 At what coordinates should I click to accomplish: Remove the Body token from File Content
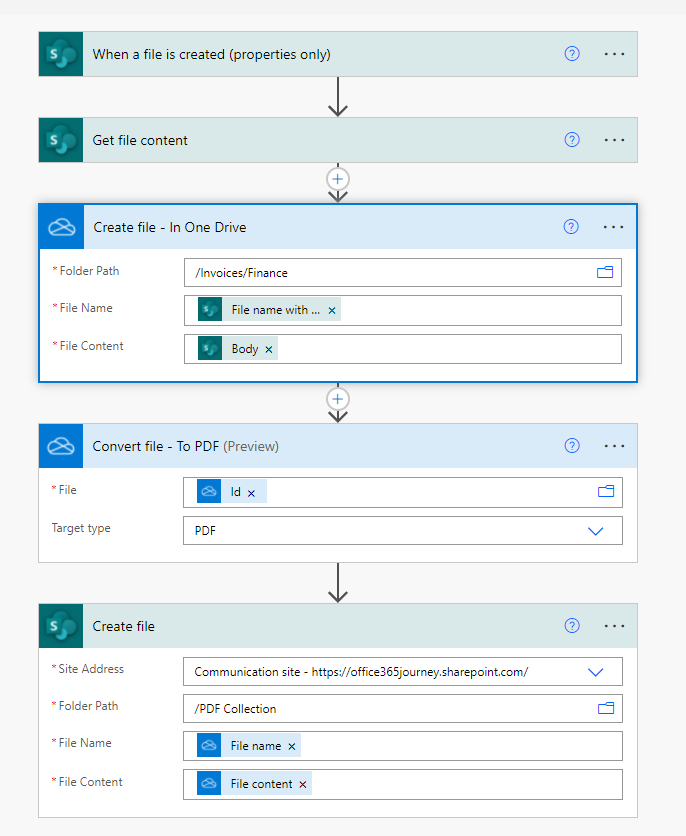(269, 349)
